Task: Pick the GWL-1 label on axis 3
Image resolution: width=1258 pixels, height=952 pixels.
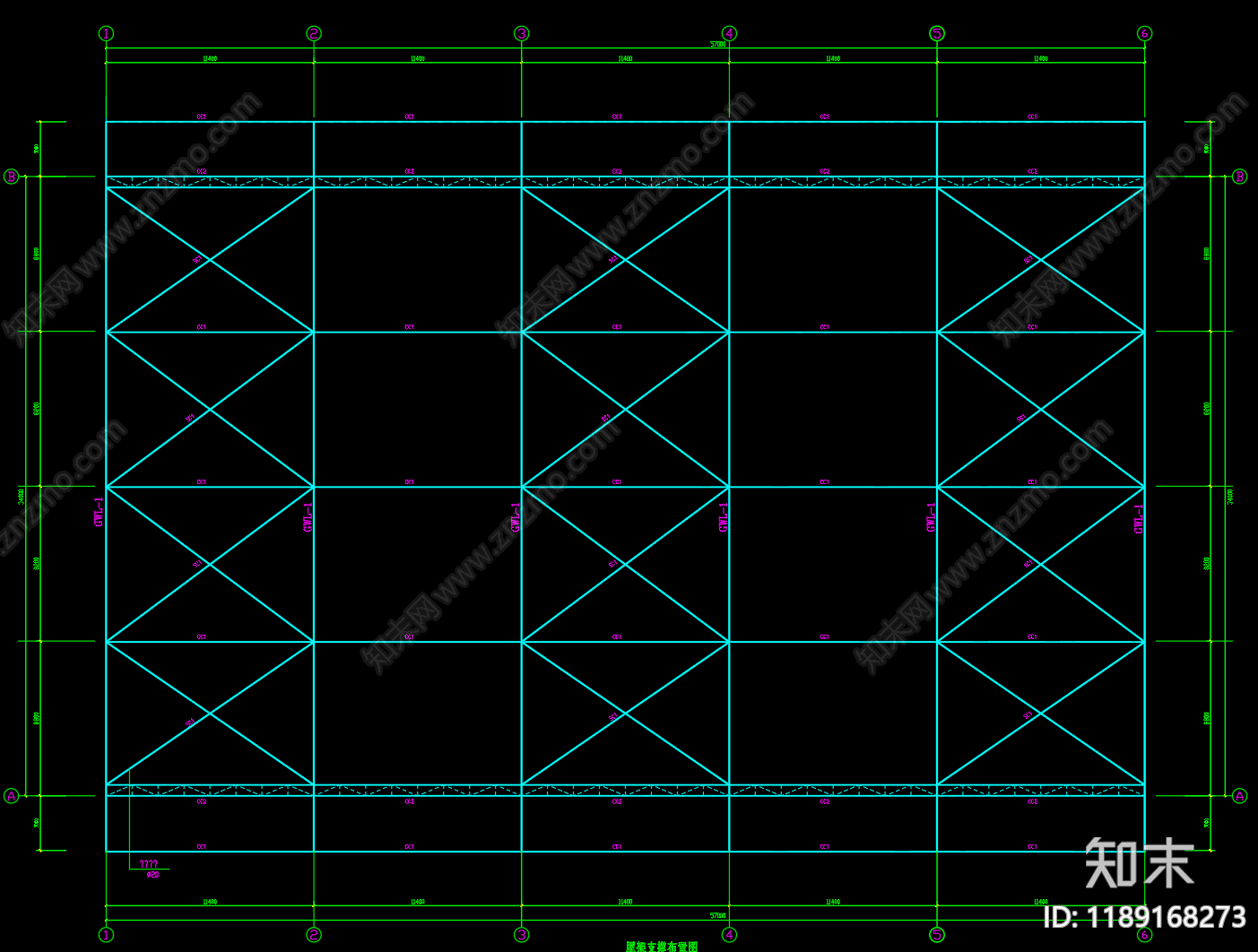Action: pos(516,517)
